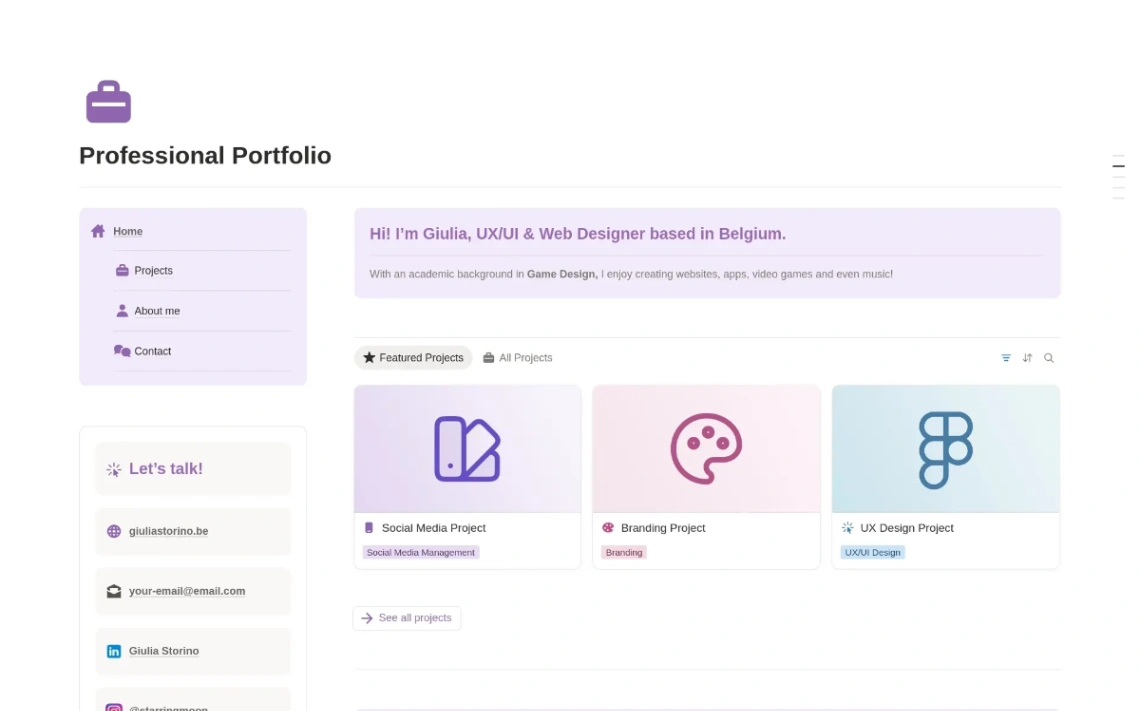The image size is (1140, 711).
Task: Open the your-email@email.com link
Action: click(x=187, y=591)
